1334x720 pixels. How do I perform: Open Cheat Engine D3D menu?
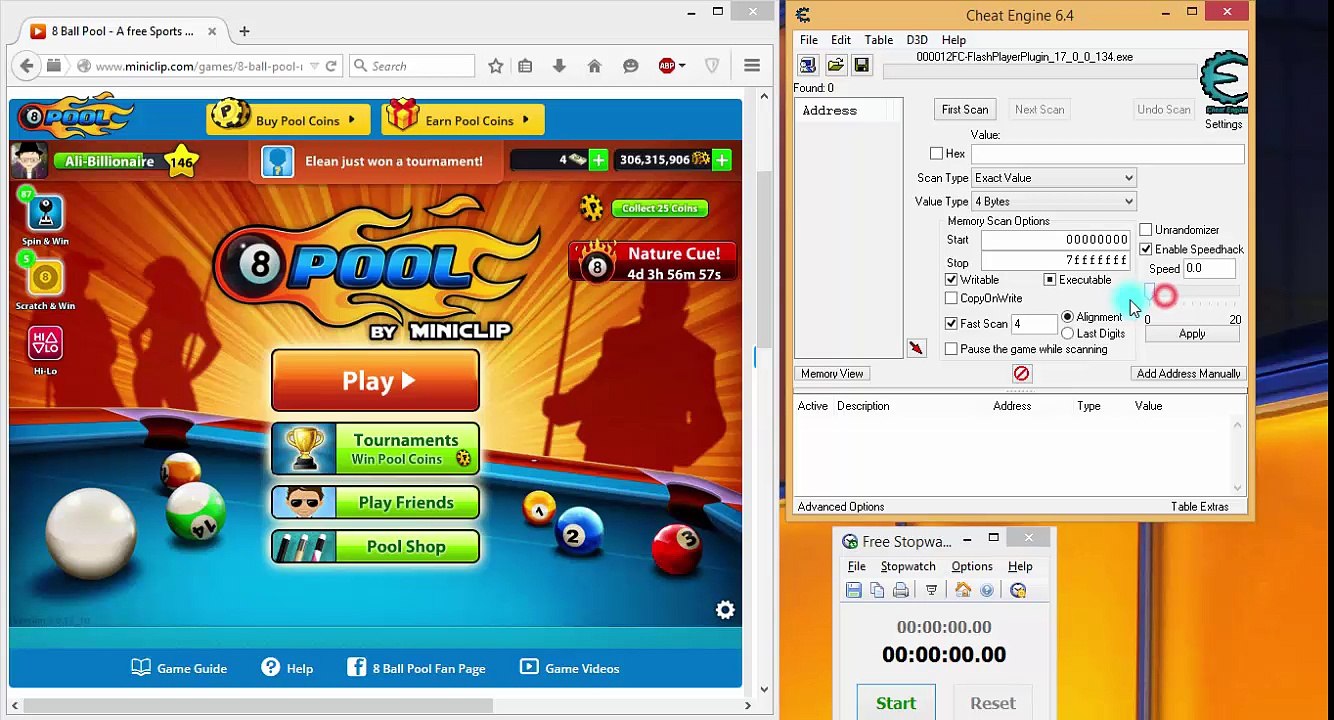917,40
